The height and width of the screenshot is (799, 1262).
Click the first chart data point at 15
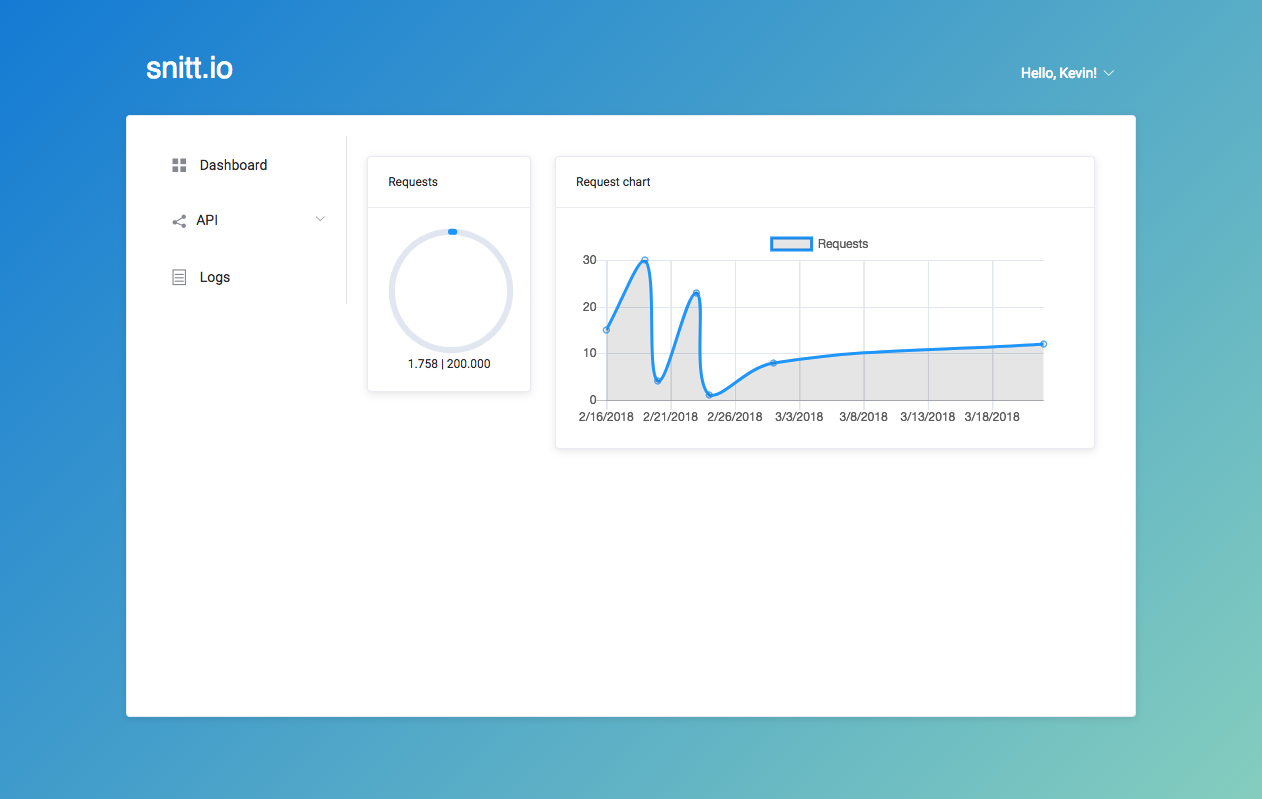click(x=606, y=330)
